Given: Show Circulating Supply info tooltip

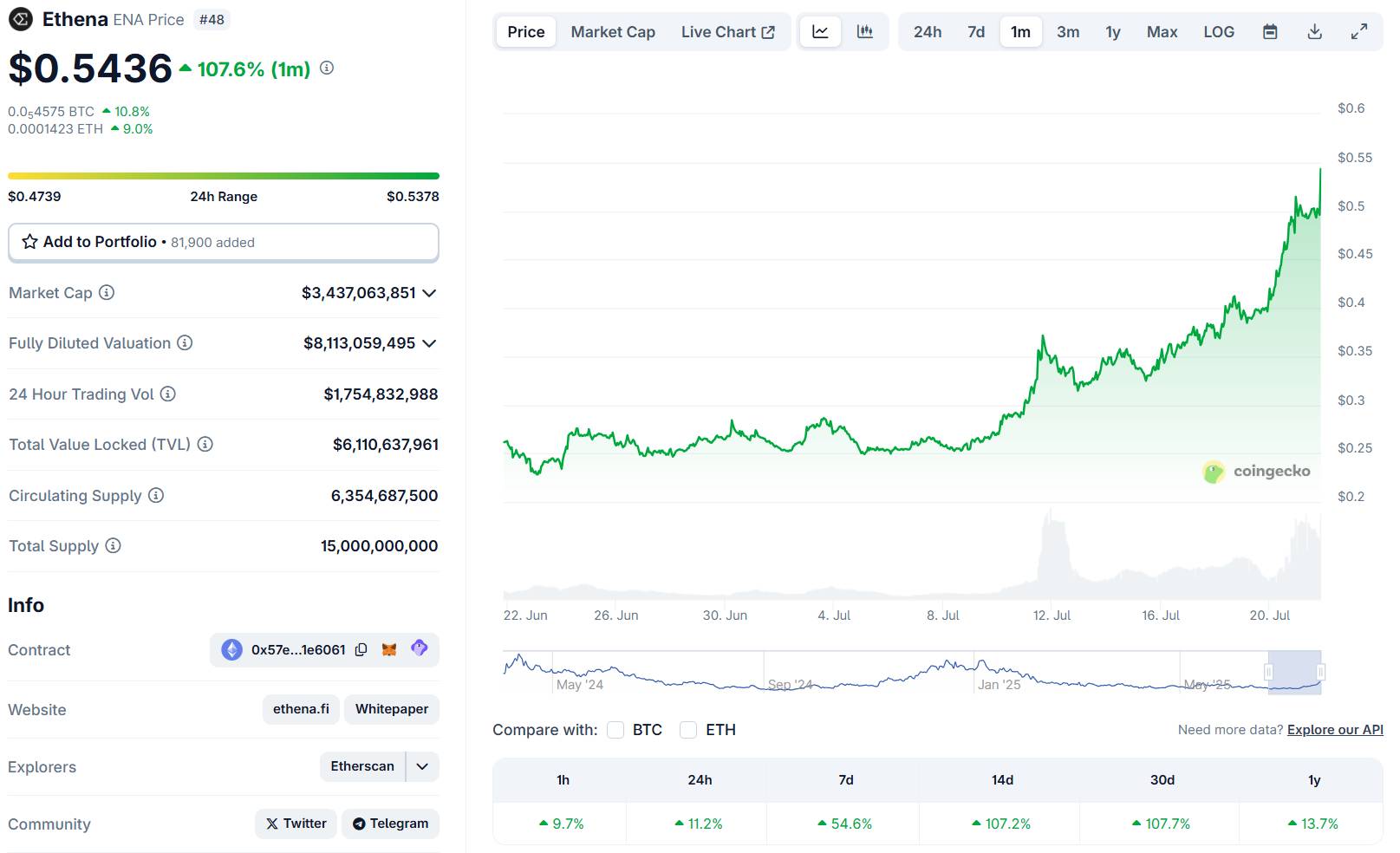Looking at the screenshot, I should point(156,496).
